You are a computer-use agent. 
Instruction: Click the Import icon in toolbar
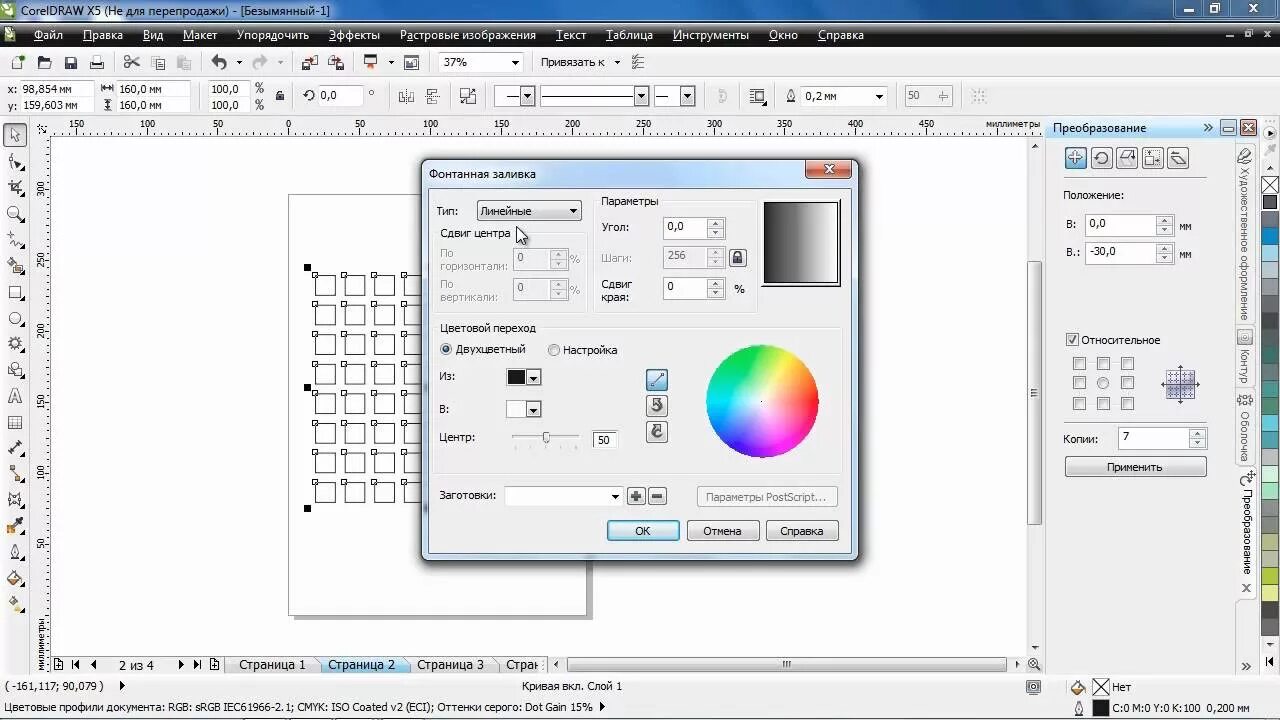tap(310, 62)
